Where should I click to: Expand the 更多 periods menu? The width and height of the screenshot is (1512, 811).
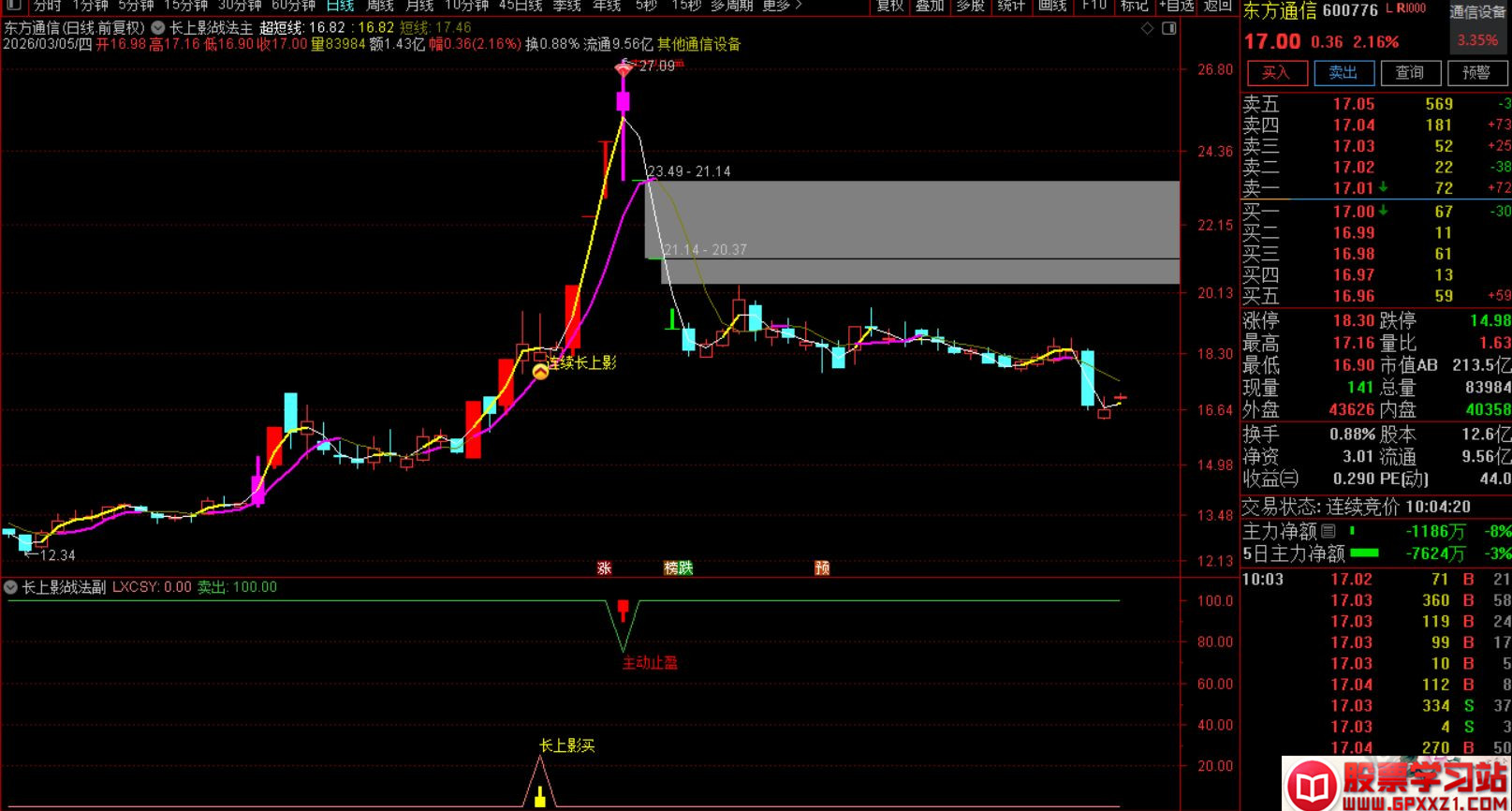point(782,6)
